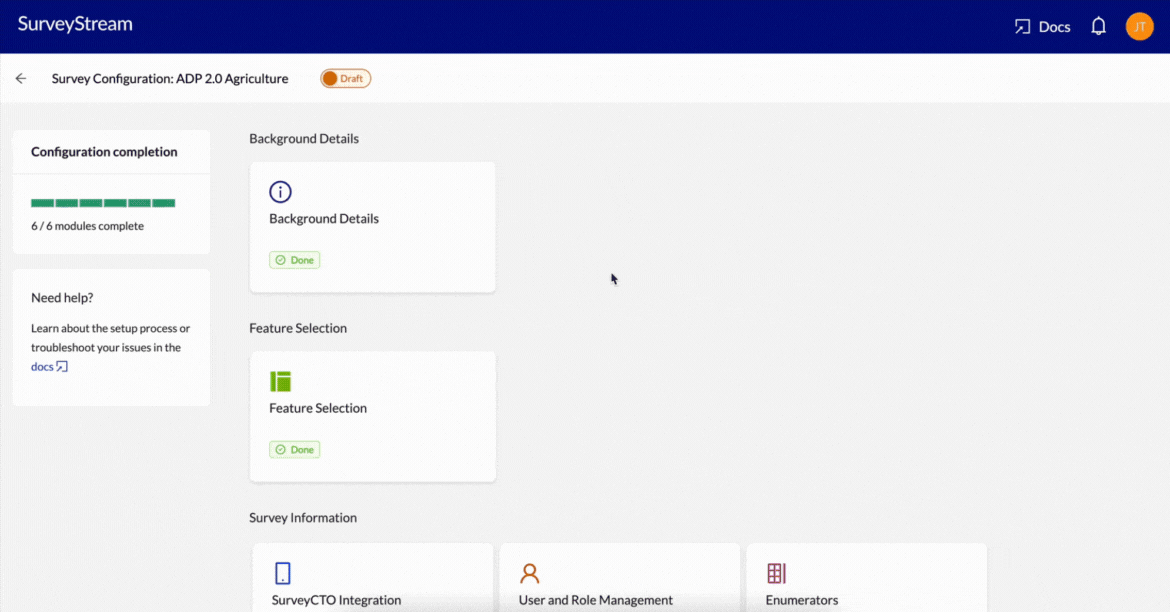Click the configuration completion progress bar
Viewport: 1170px width, 612px height.
point(103,203)
